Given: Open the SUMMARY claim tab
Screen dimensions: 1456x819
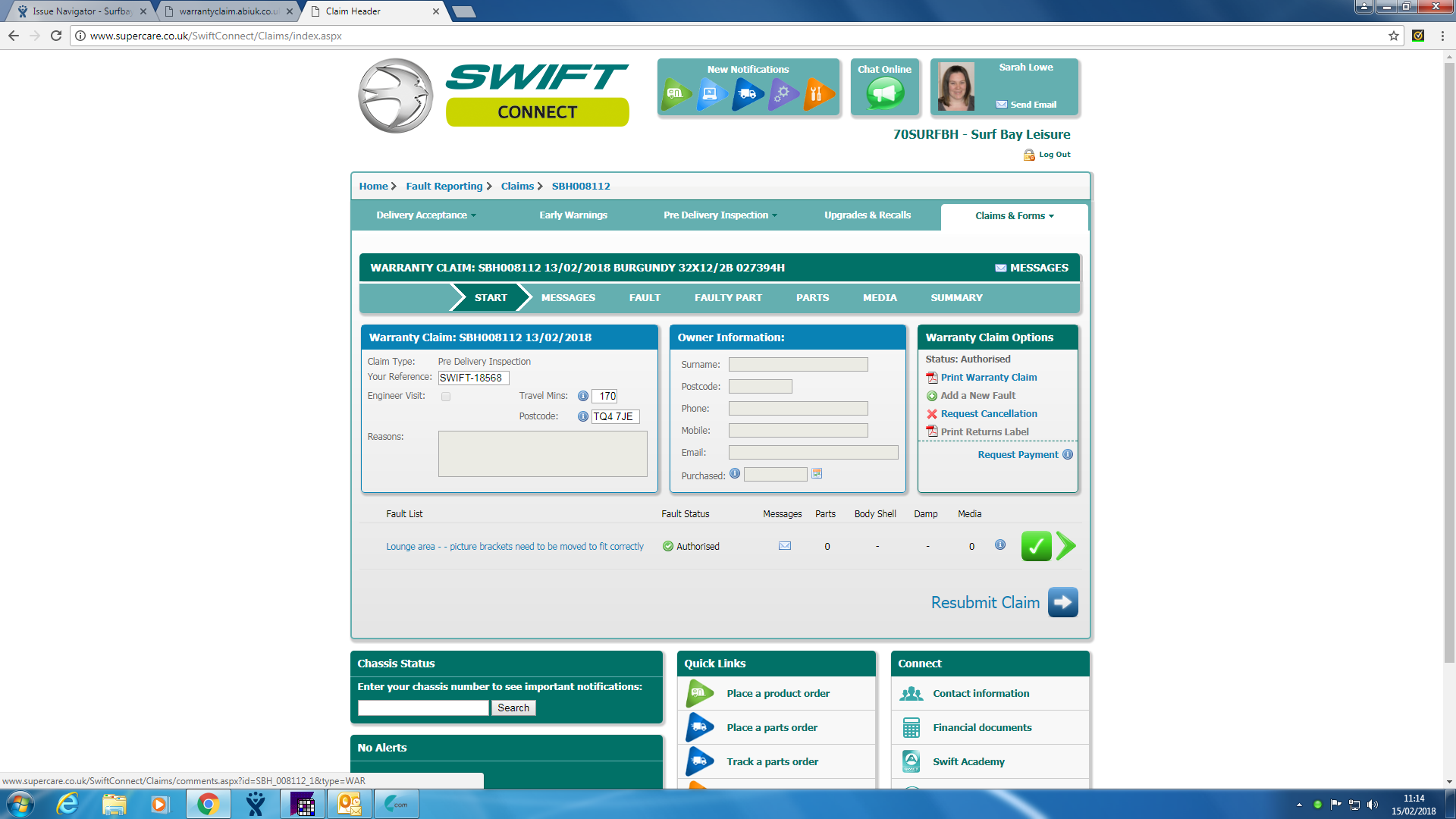Looking at the screenshot, I should click(x=956, y=298).
